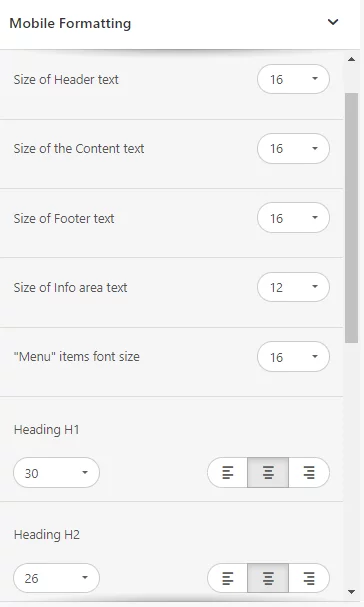
Task: Open the Heading H1 size dropdown
Action: pos(57,472)
